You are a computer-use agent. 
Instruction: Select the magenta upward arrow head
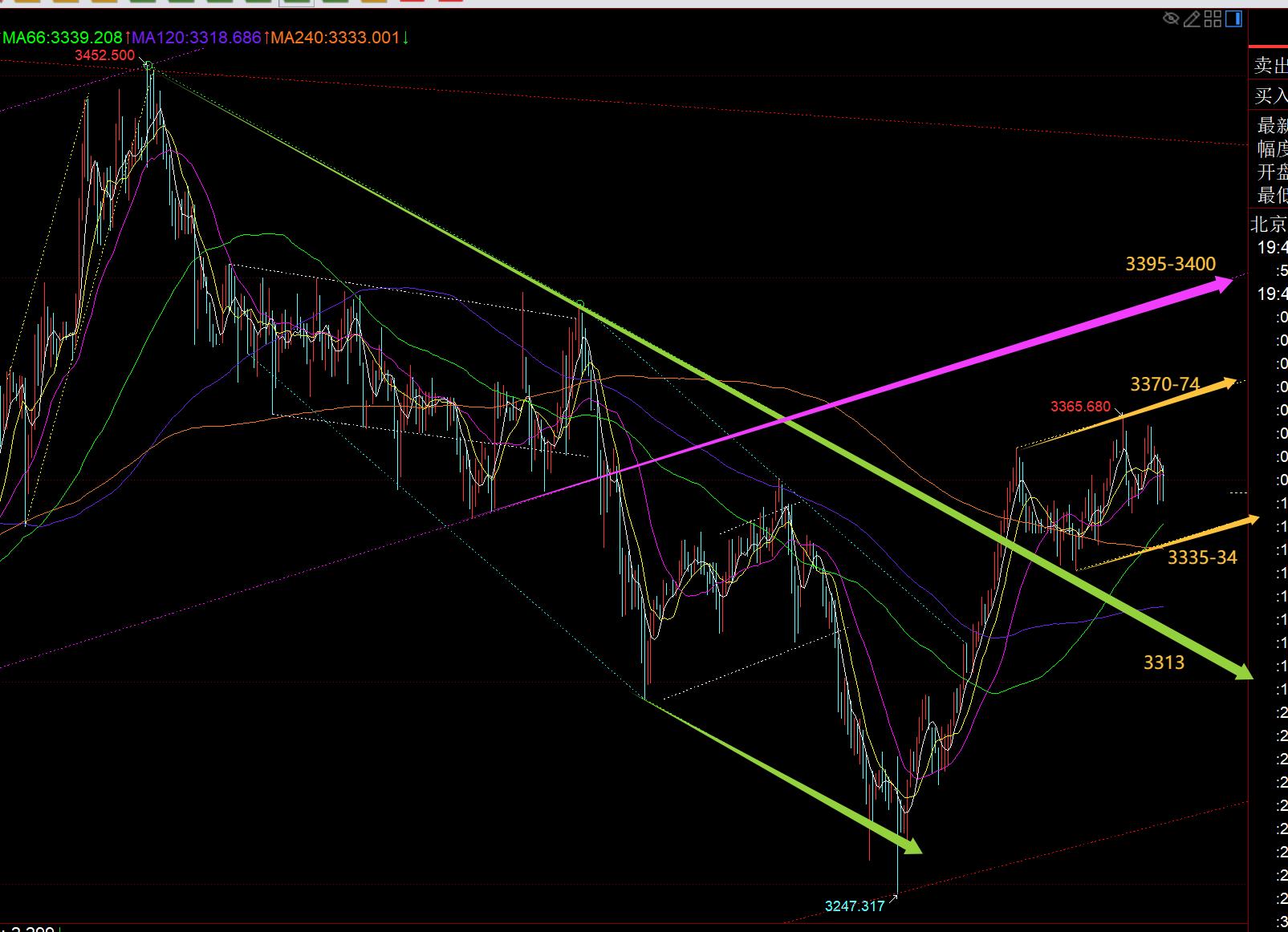(1222, 283)
